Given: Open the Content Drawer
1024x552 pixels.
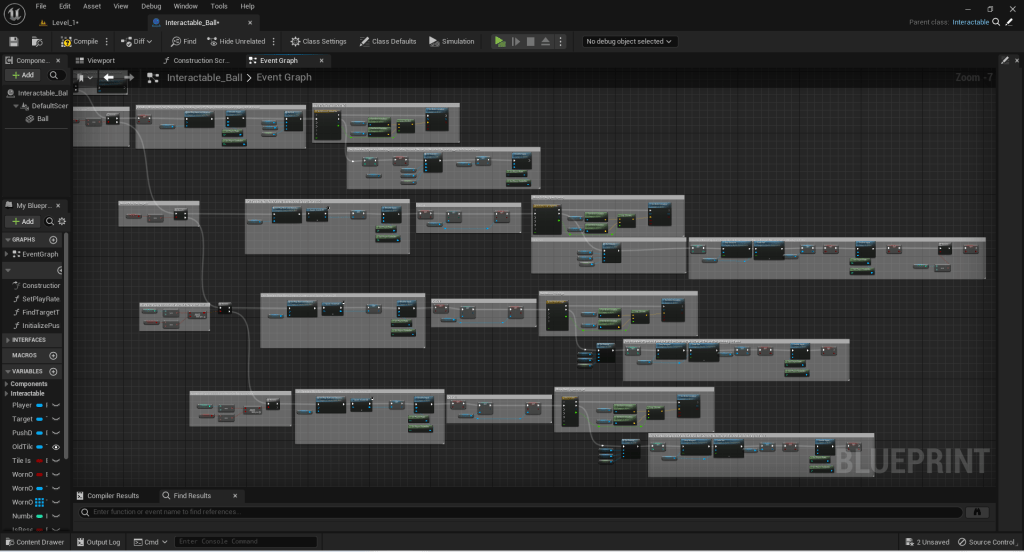Looking at the screenshot, I should click(34, 542).
